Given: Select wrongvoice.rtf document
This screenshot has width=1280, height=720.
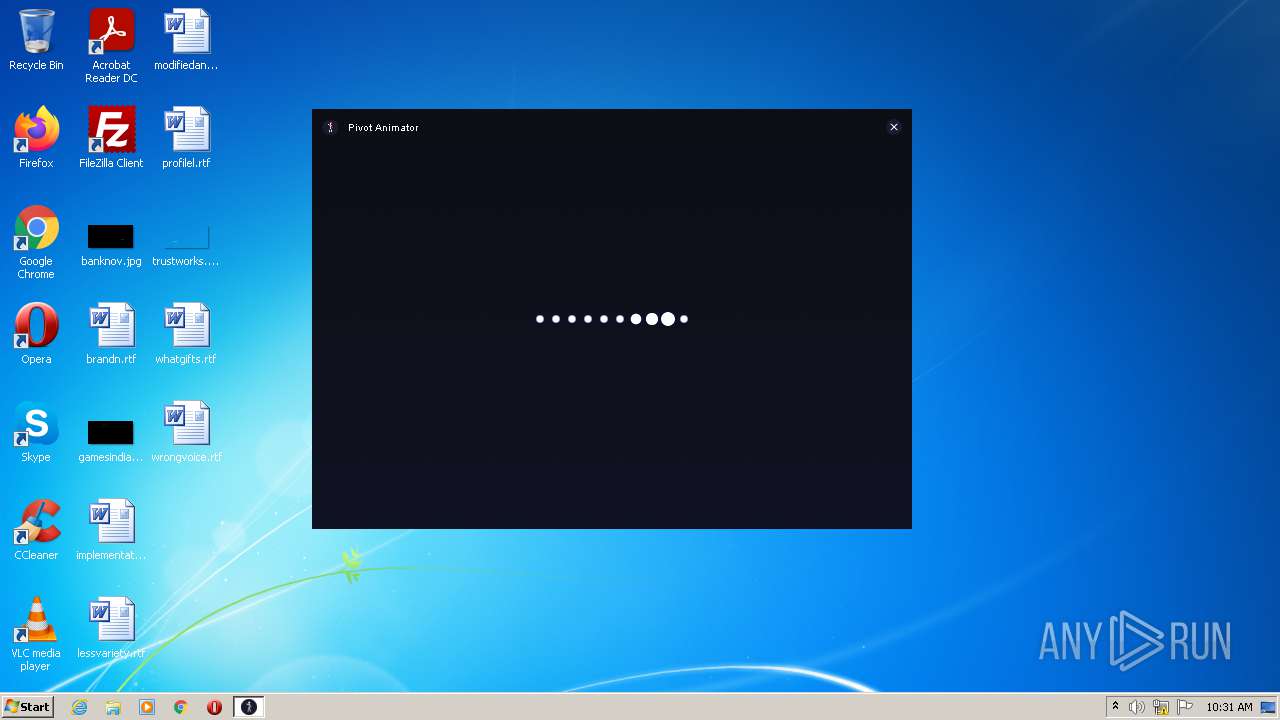Looking at the screenshot, I should click(x=186, y=432).
